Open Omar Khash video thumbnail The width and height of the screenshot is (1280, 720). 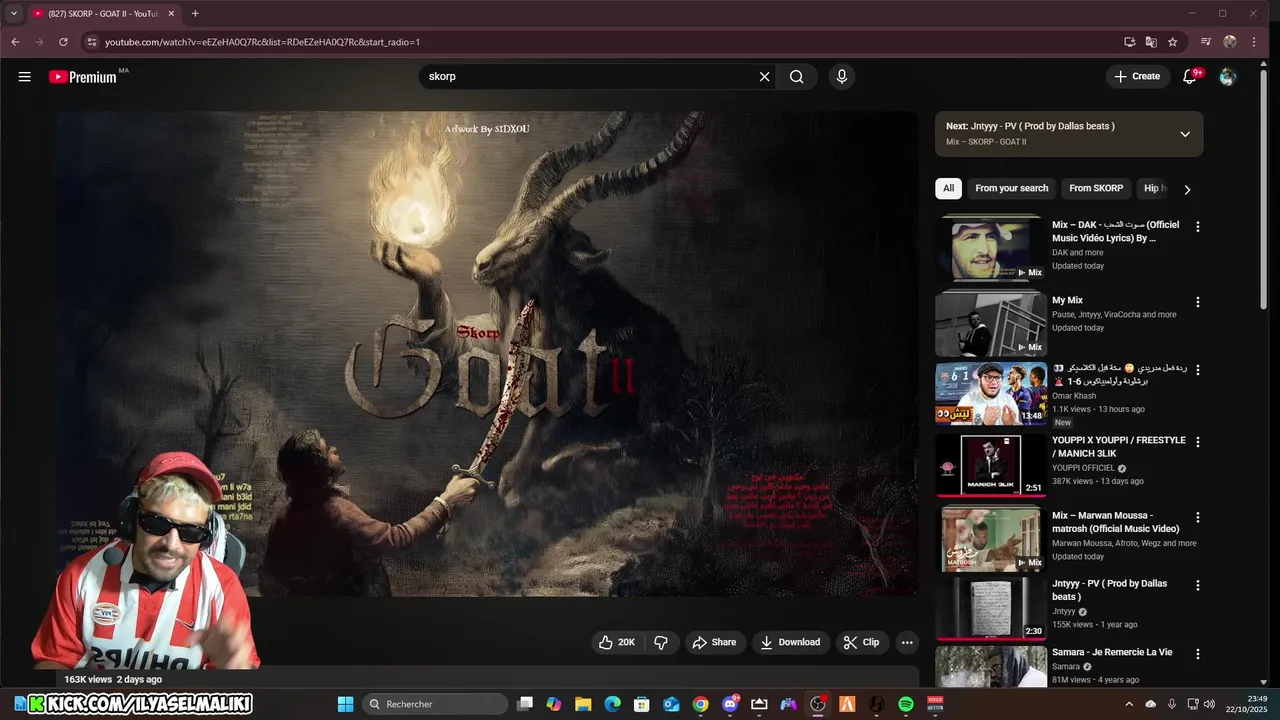[x=991, y=394]
